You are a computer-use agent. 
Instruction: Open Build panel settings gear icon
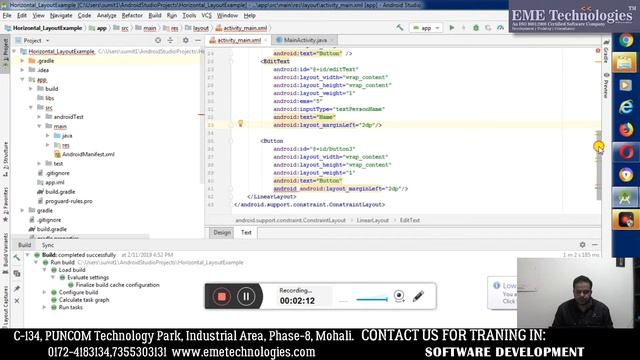coord(582,244)
